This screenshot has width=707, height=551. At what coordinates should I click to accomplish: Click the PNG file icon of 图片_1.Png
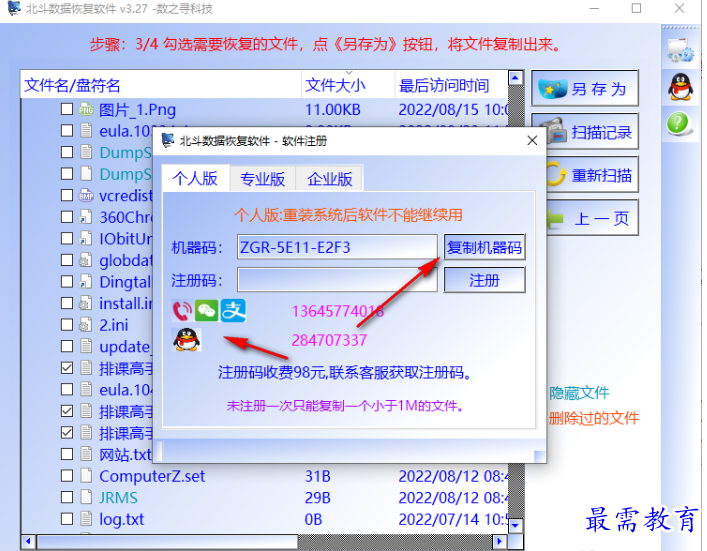86,109
